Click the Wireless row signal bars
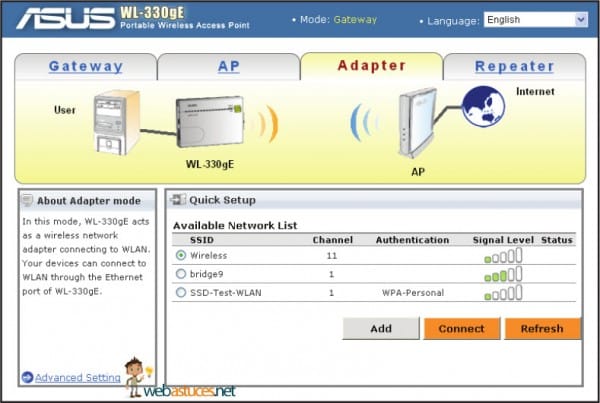Image resolution: width=600 pixels, height=403 pixels. (x=503, y=255)
